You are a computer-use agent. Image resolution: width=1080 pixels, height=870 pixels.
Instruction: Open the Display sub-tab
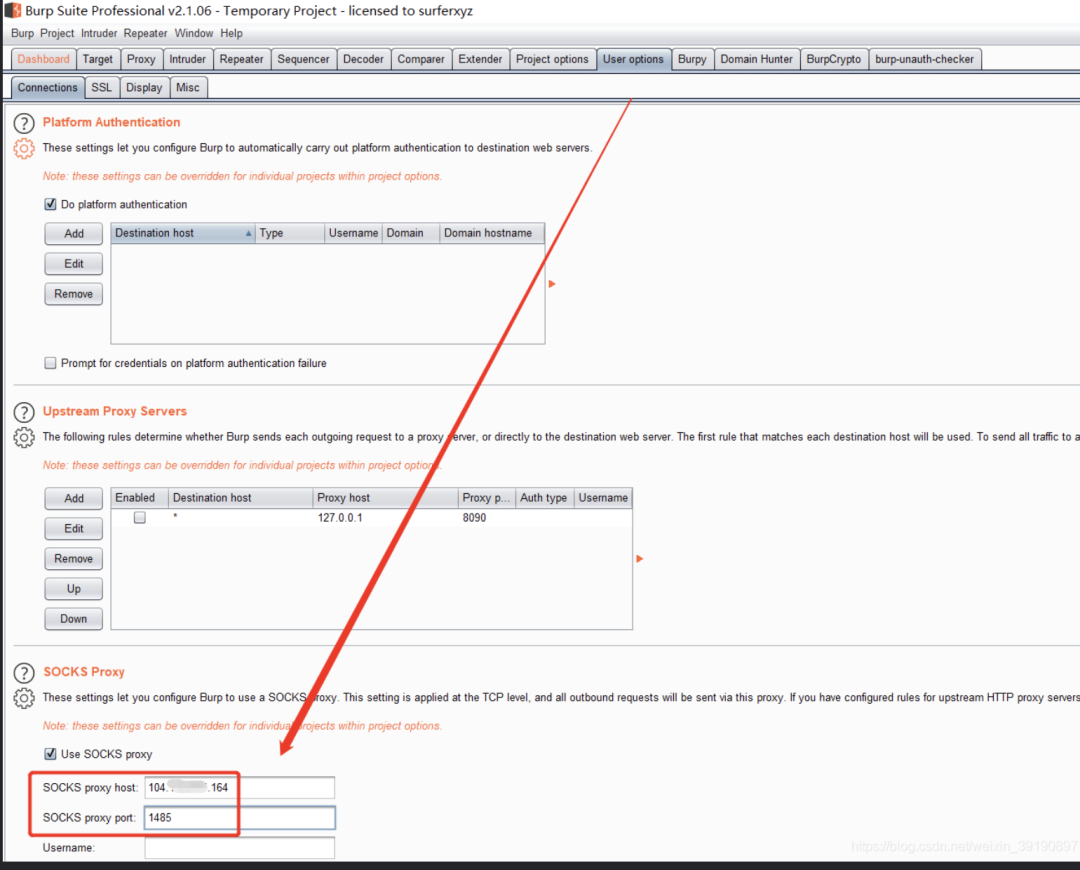[144, 87]
